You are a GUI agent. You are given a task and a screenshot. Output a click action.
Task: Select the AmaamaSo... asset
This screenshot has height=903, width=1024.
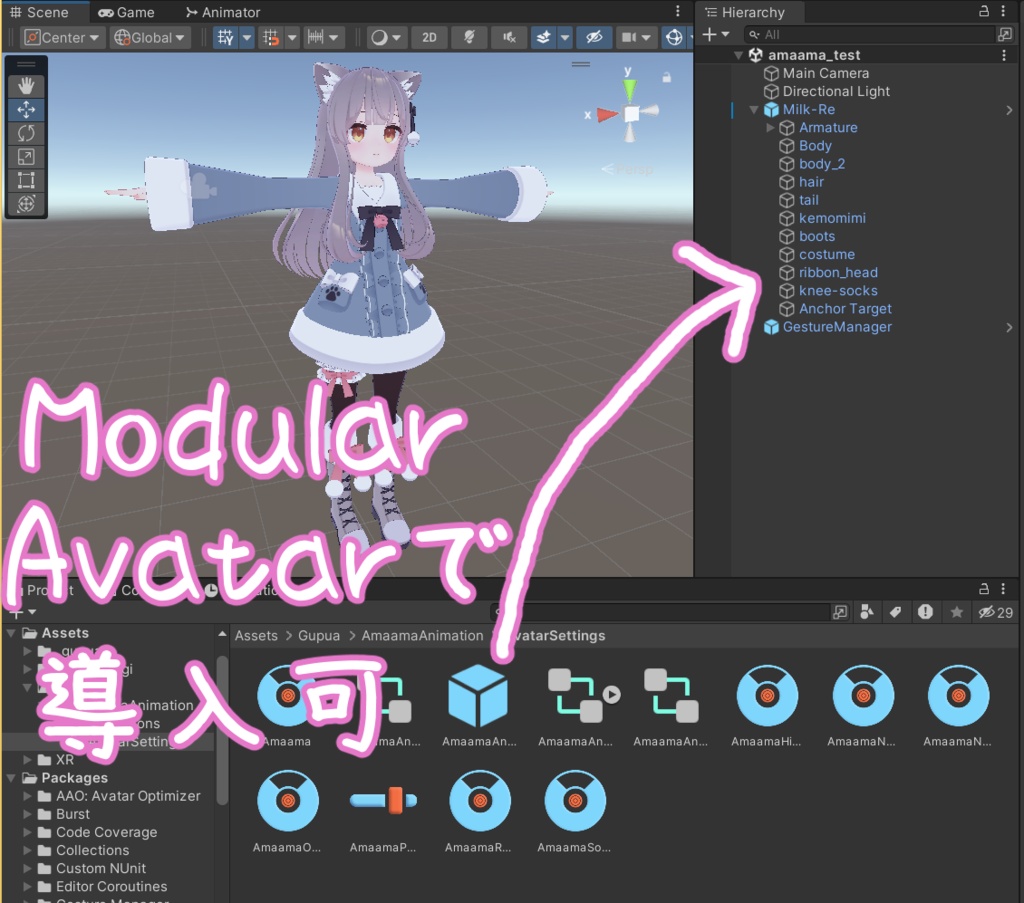574,812
